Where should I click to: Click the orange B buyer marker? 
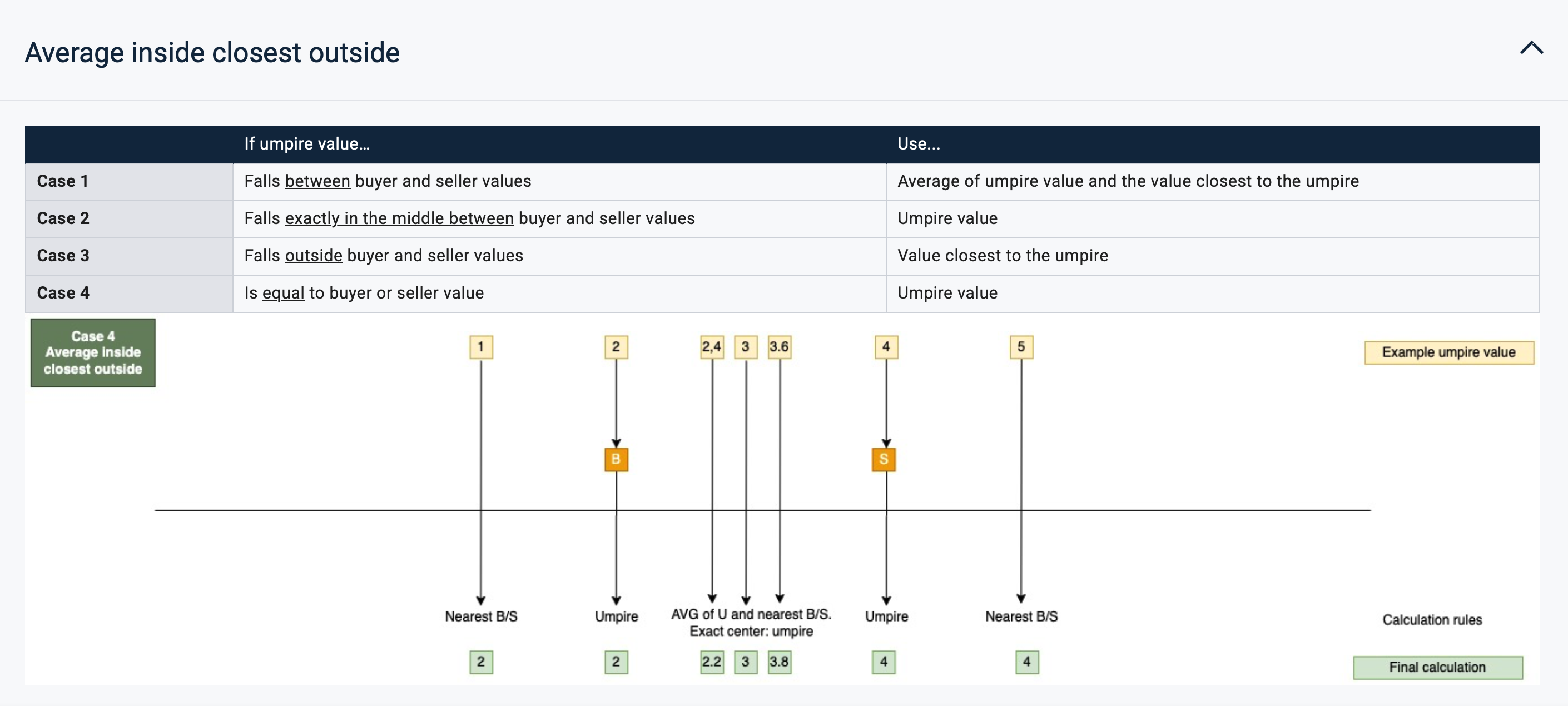coord(616,460)
